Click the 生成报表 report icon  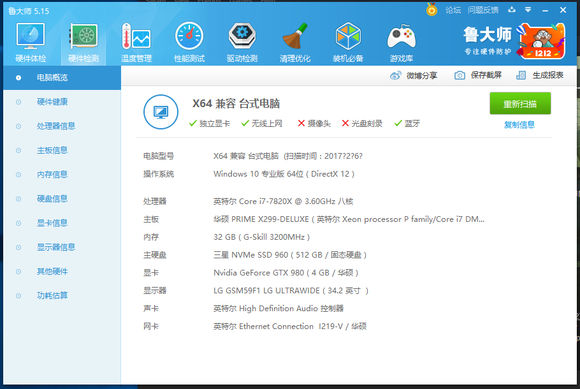pyautogui.click(x=521, y=75)
